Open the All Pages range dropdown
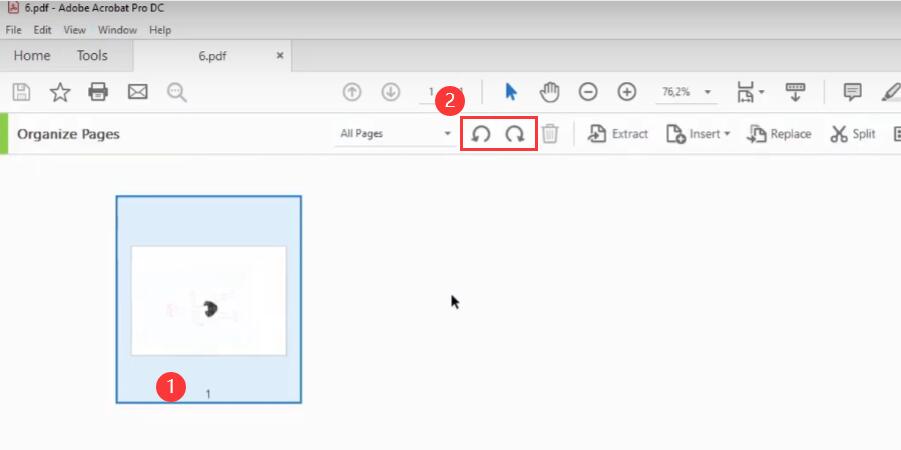The width and height of the screenshot is (901, 450). point(395,134)
